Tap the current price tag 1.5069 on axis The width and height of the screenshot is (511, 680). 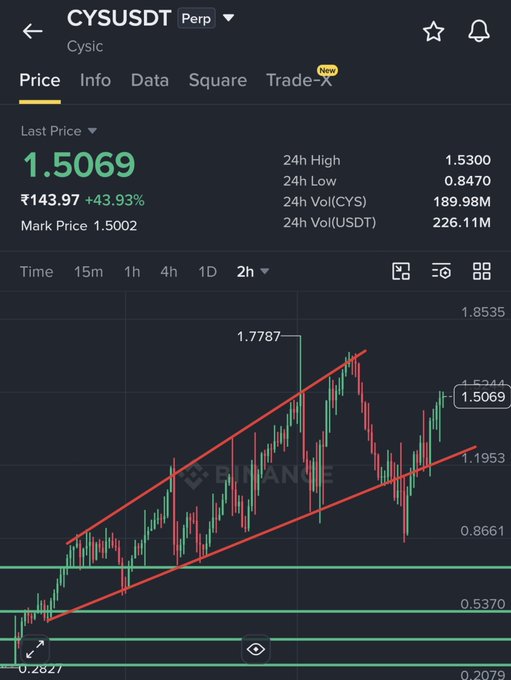pos(482,396)
